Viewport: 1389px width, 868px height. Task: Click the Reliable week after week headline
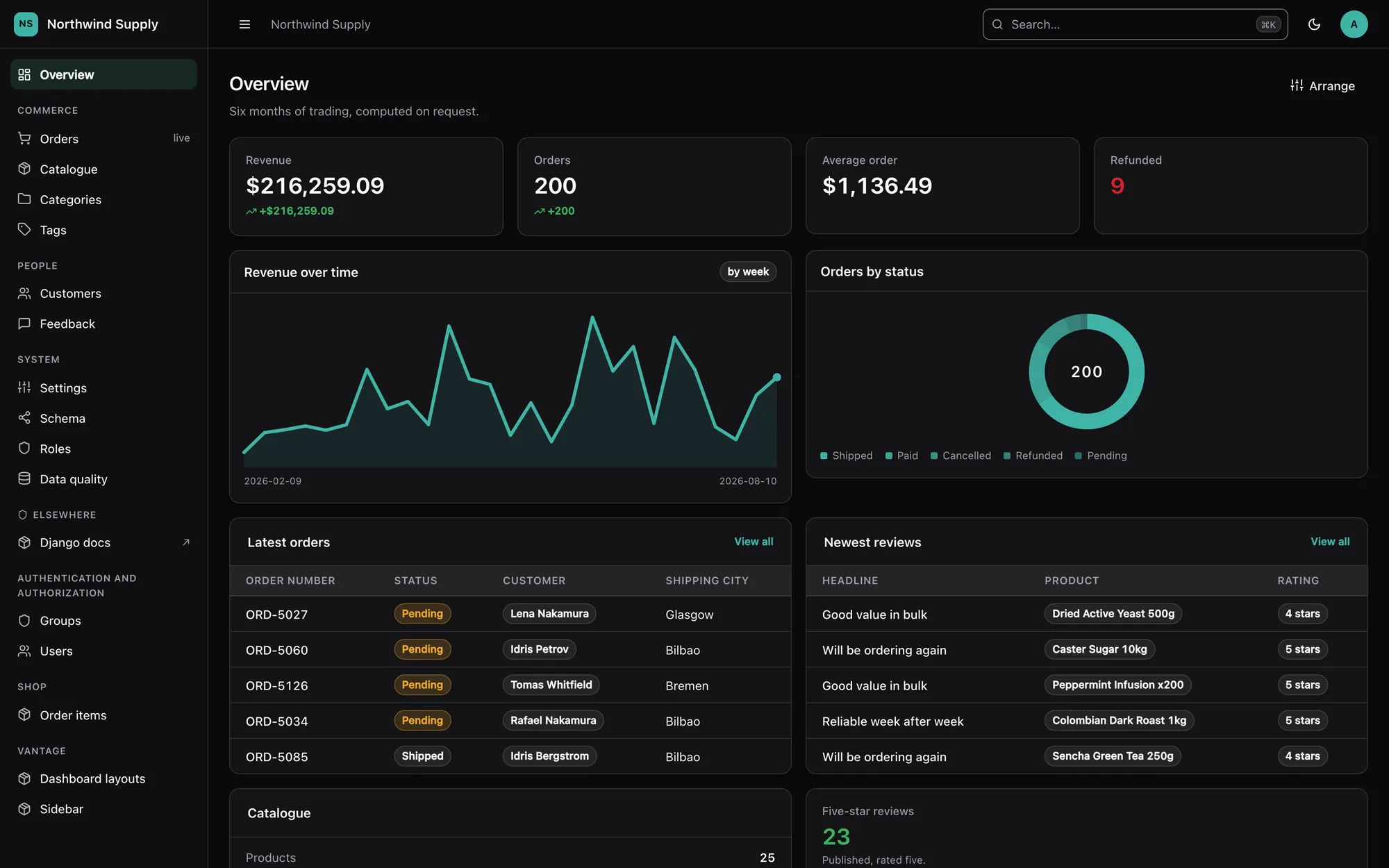[x=892, y=721]
